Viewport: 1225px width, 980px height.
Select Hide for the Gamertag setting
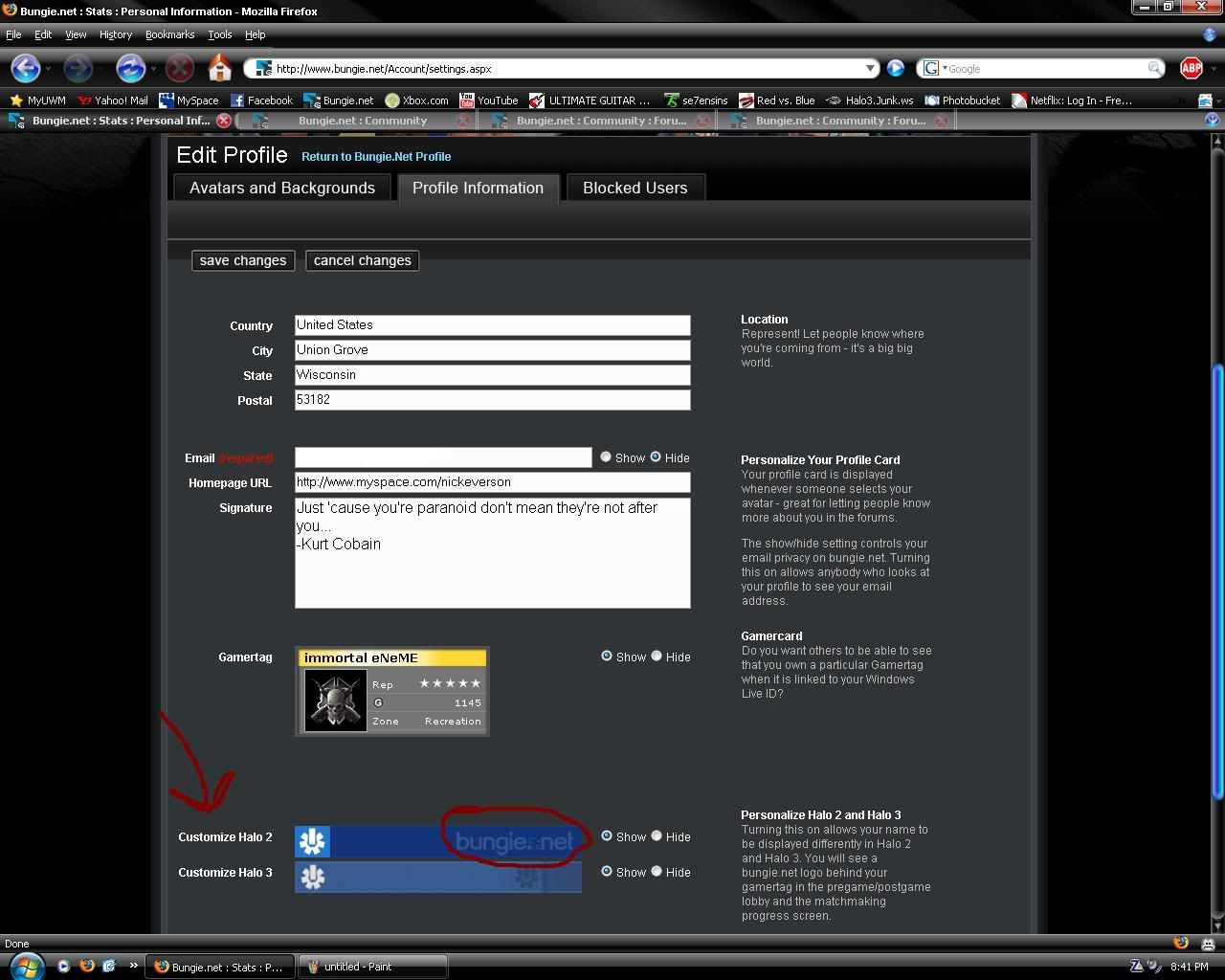point(657,657)
